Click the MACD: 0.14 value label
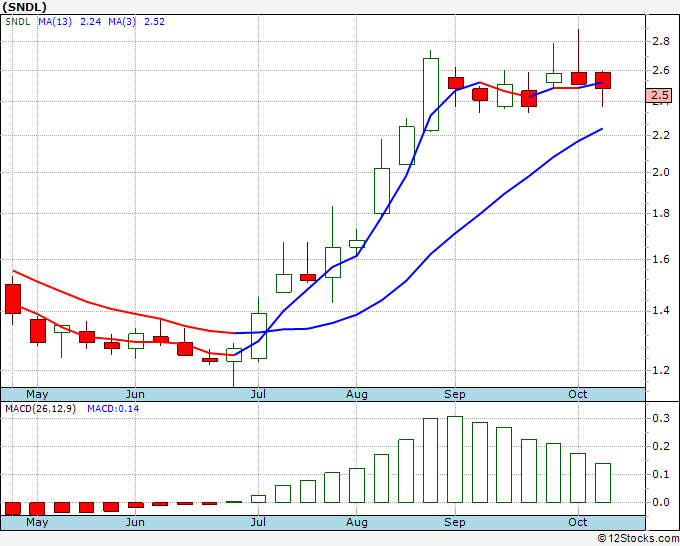 pyautogui.click(x=114, y=409)
